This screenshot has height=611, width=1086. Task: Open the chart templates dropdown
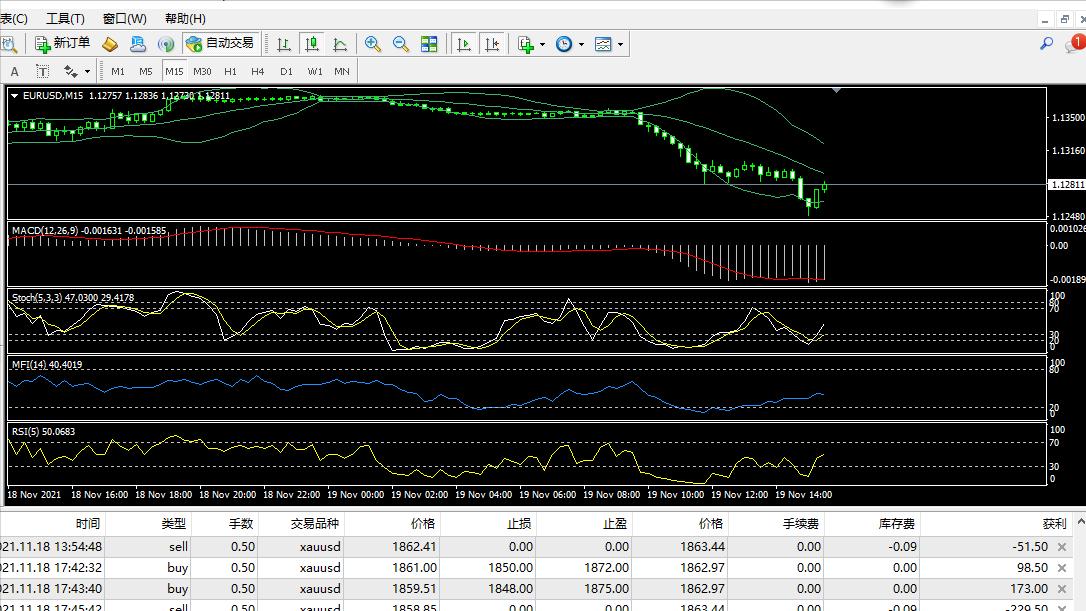[x=608, y=44]
